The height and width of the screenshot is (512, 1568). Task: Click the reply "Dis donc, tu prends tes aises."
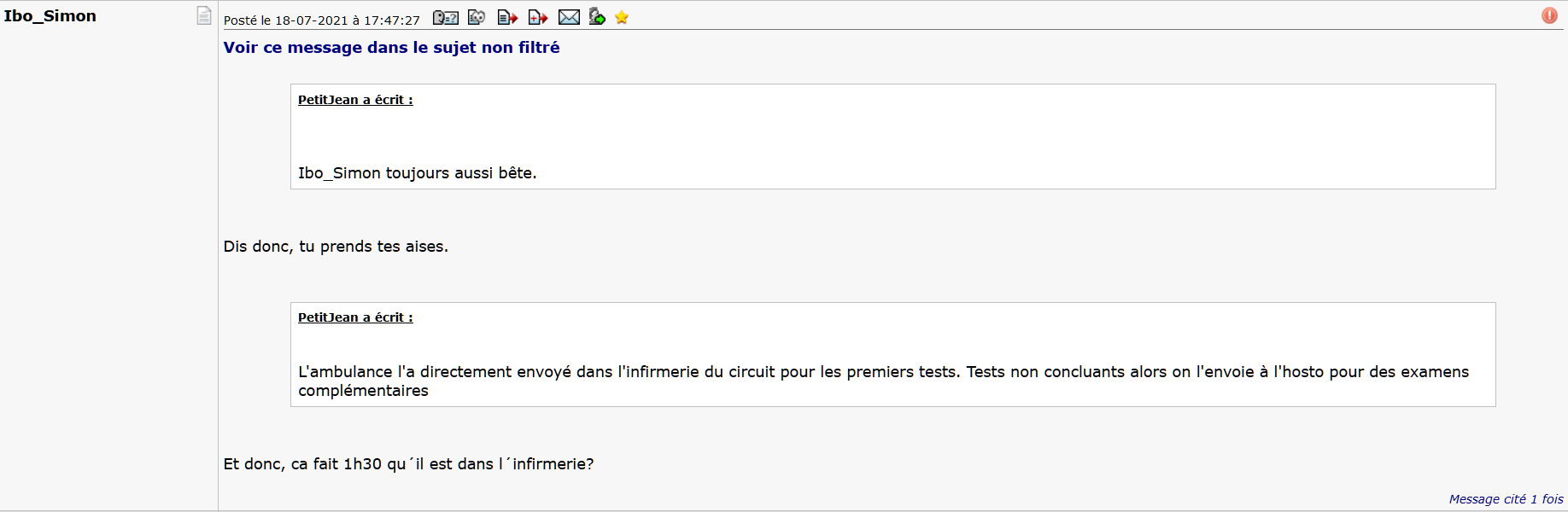click(336, 247)
